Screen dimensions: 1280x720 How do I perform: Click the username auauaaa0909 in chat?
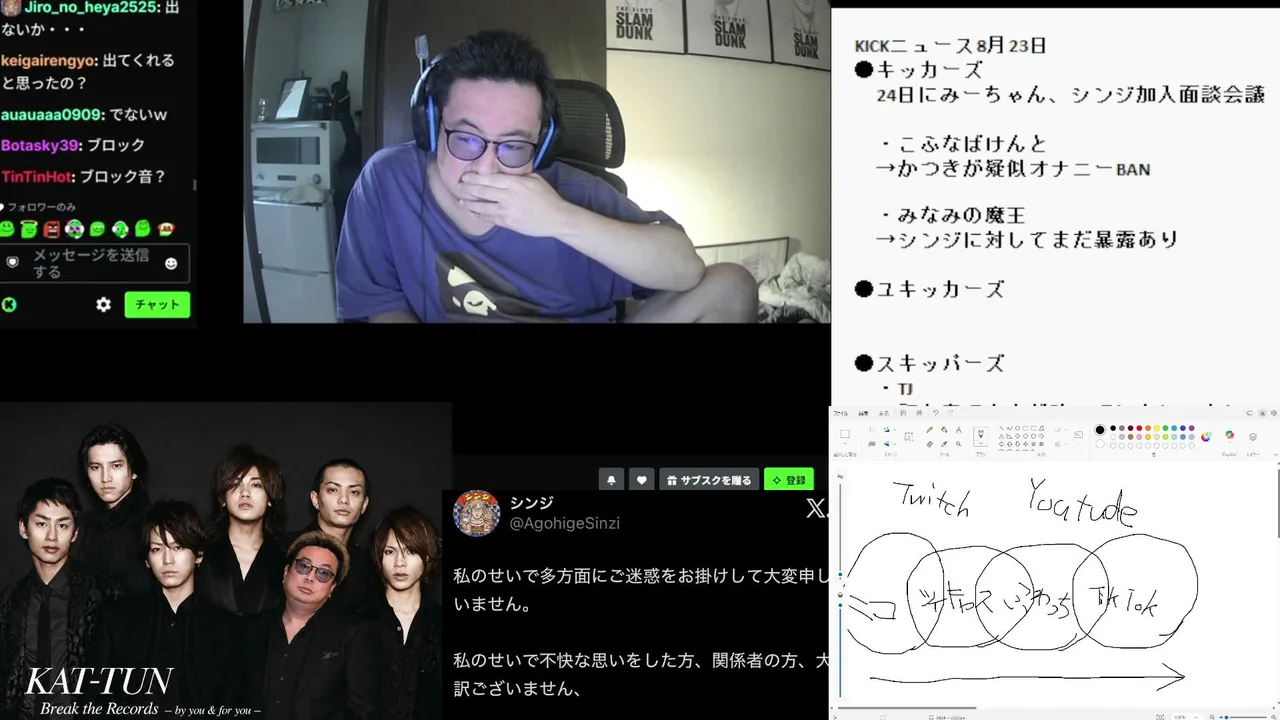50,115
